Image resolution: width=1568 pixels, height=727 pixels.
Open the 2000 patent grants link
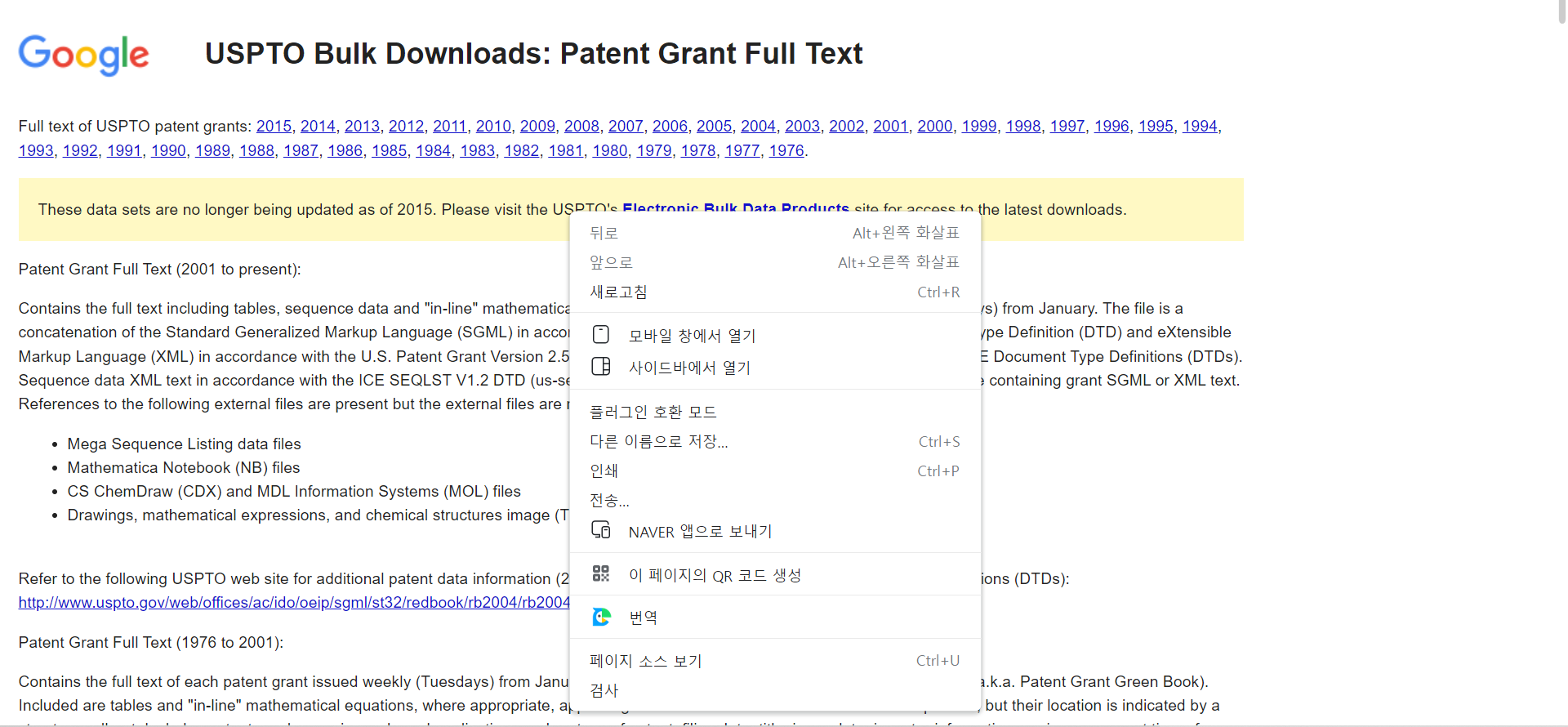[x=934, y=126]
